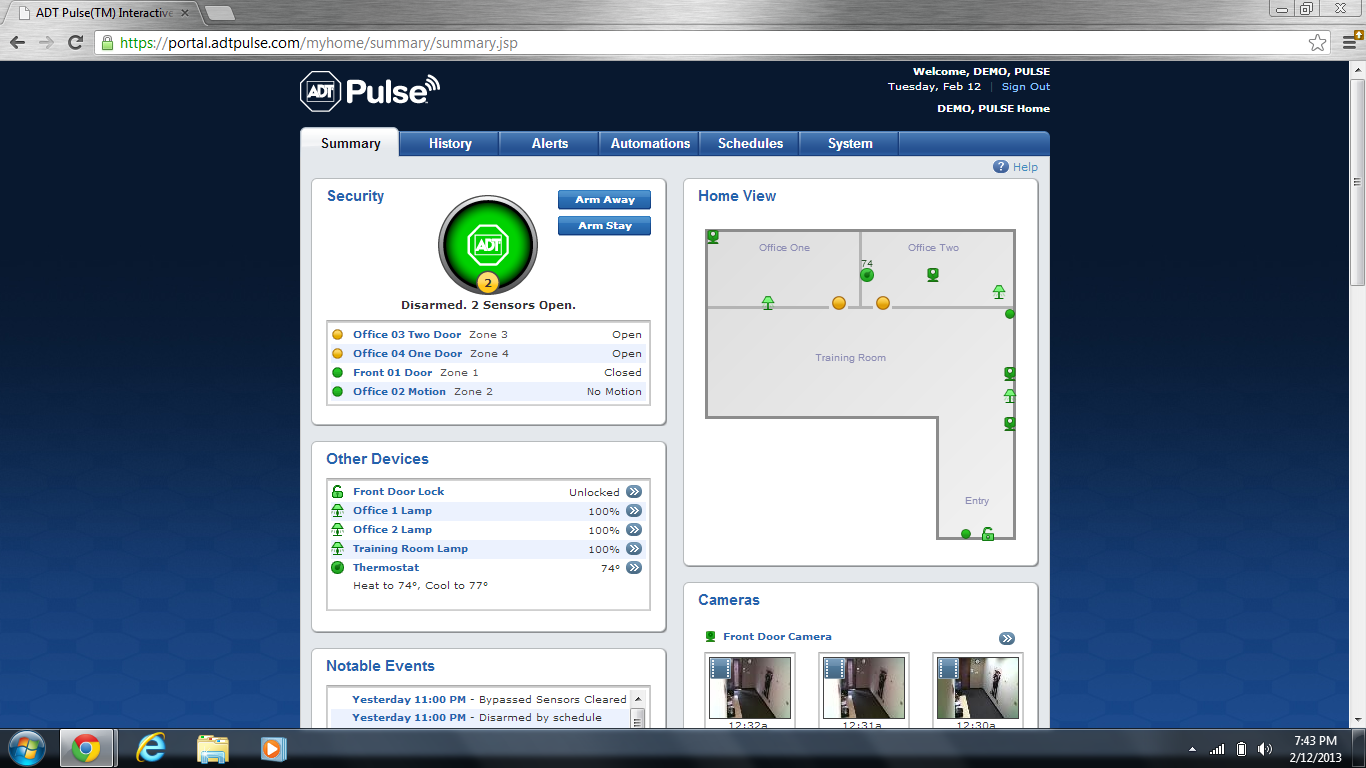Screen dimensions: 1366x768
Task: Open the 12:30a camera snapshot thumbnail
Action: tap(977, 687)
